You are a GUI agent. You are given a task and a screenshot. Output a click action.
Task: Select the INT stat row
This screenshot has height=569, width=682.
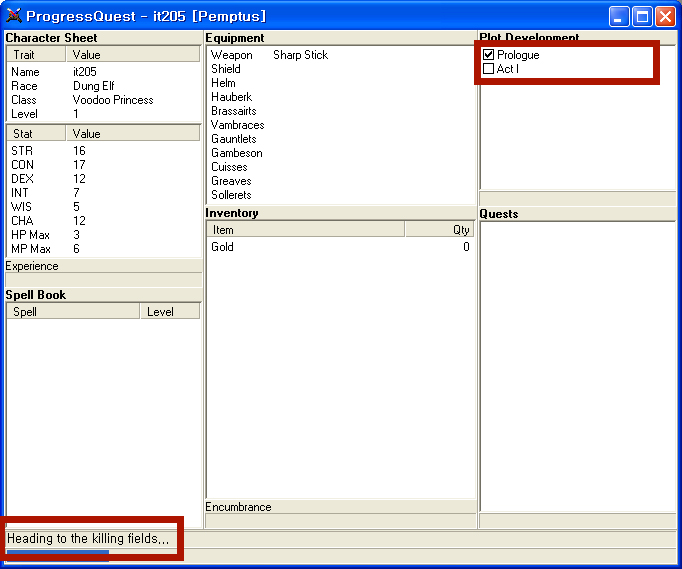click(x=104, y=192)
